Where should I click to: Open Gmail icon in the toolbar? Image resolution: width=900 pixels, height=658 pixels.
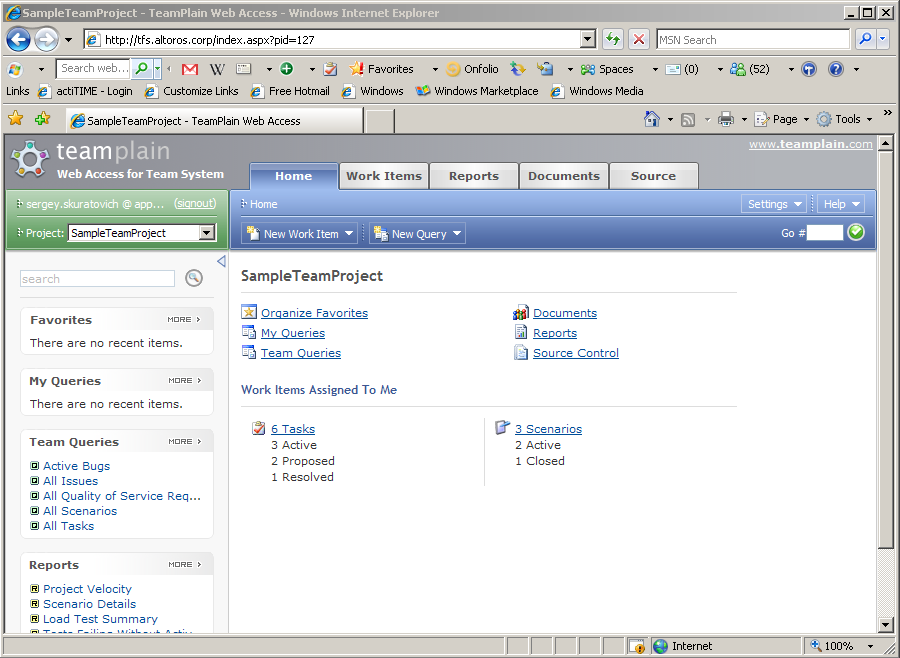pyautogui.click(x=189, y=69)
